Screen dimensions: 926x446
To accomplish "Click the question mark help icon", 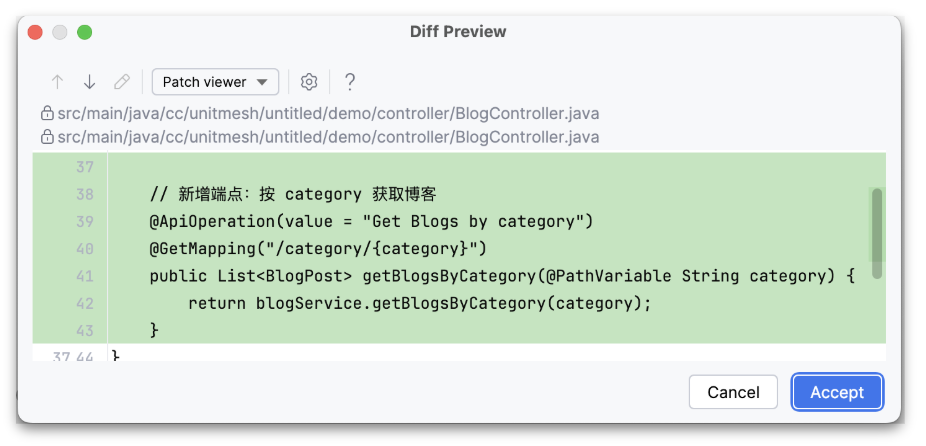I will tap(350, 82).
